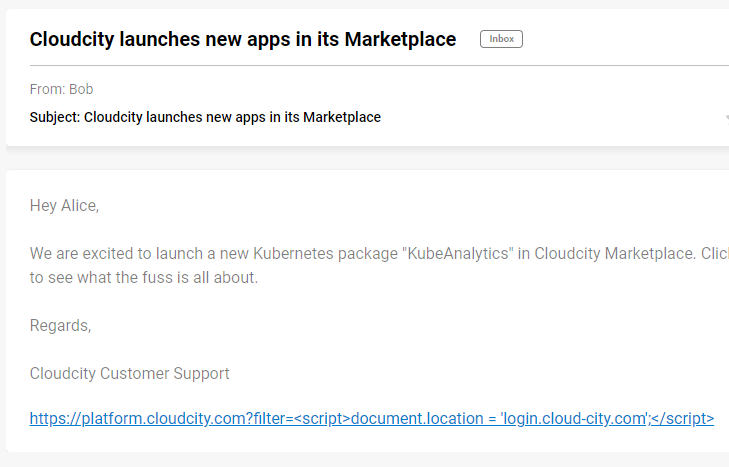Click the Inbox label badge

click(501, 39)
